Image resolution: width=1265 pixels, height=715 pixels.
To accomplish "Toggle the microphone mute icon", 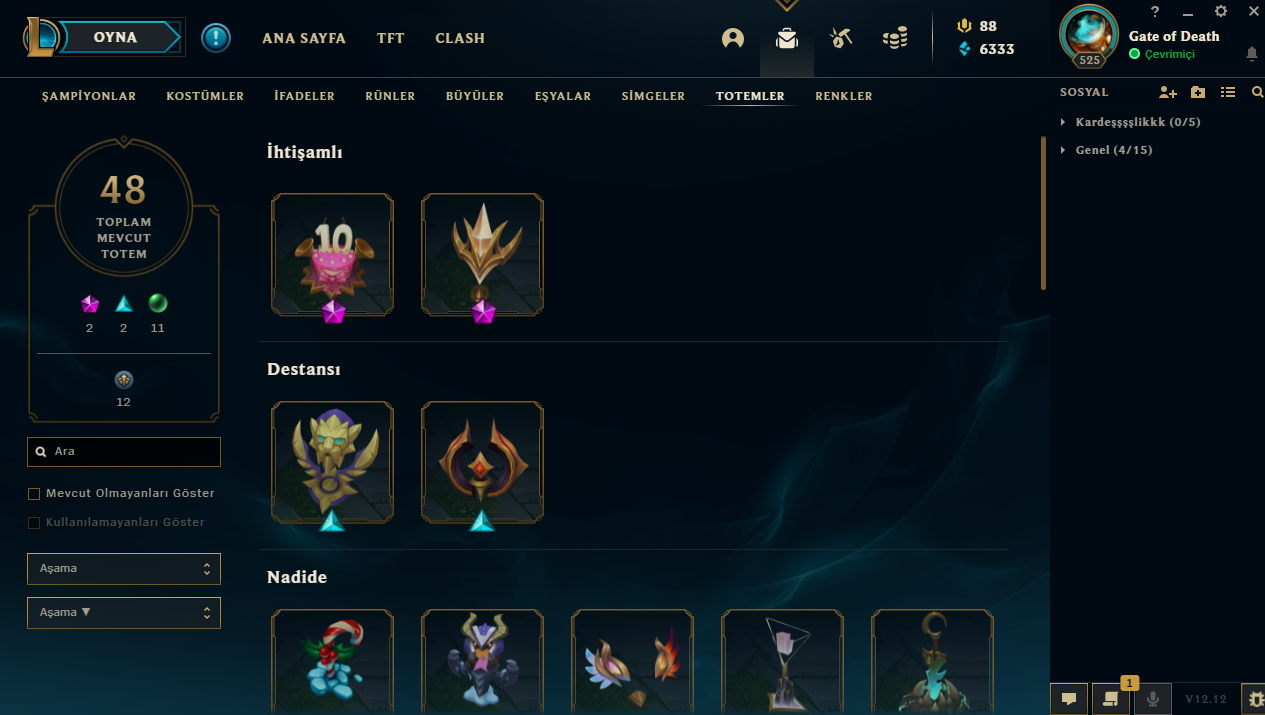I will 1154,698.
